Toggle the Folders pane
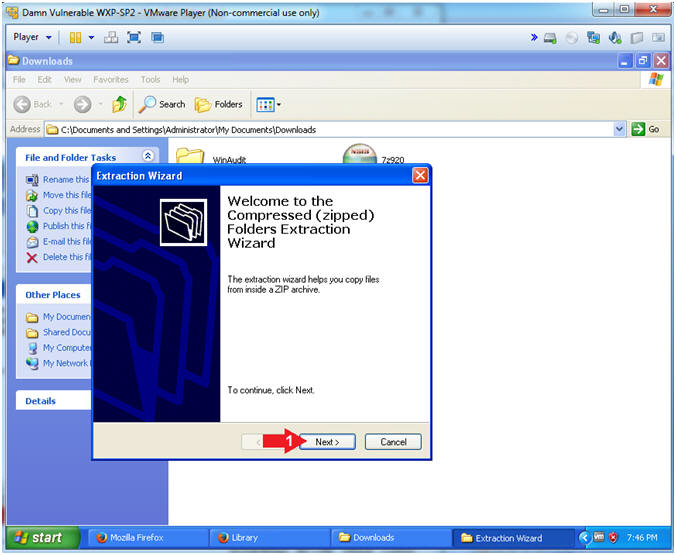 pos(219,104)
